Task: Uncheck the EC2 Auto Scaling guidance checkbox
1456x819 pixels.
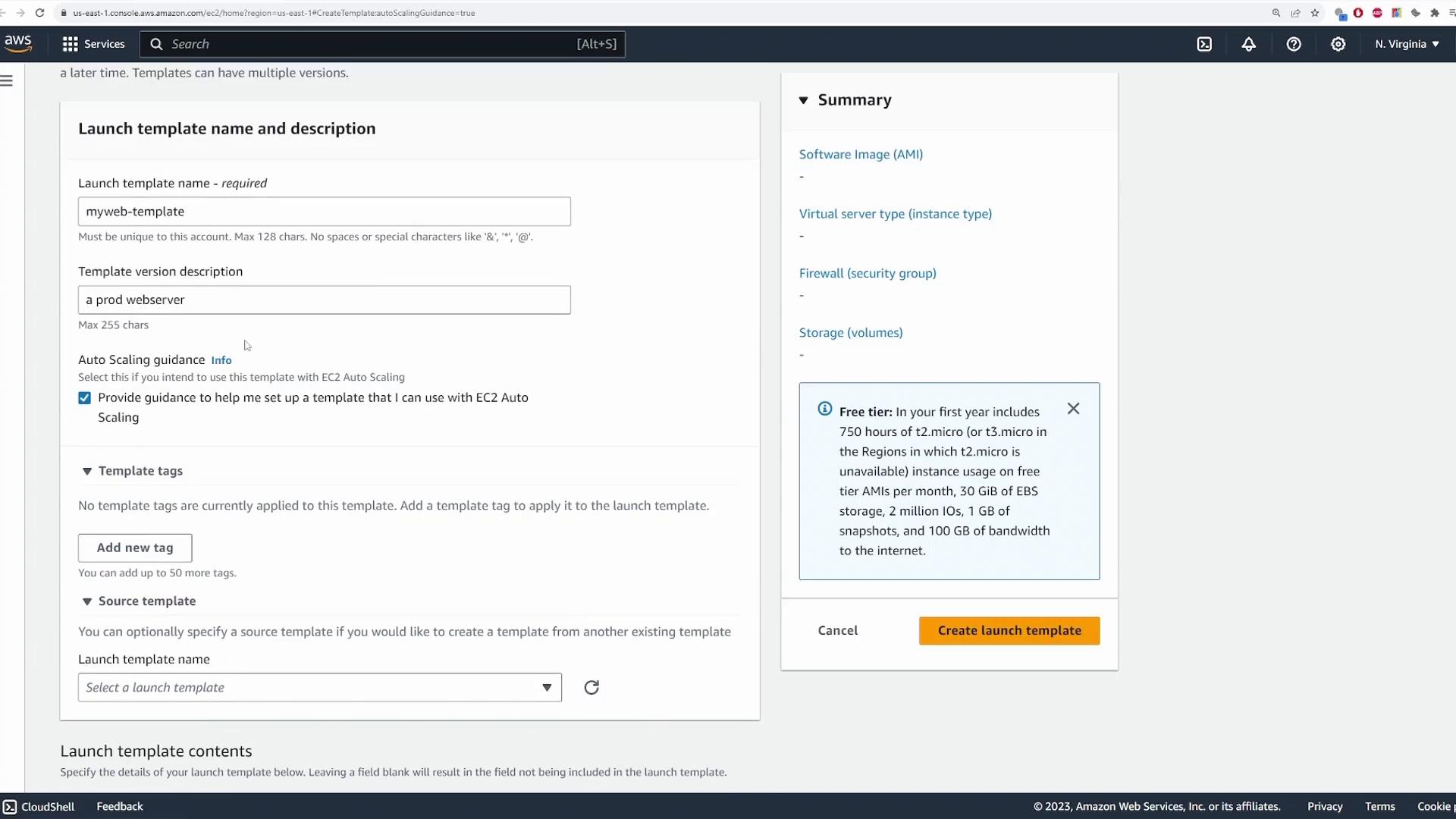Action: click(84, 398)
